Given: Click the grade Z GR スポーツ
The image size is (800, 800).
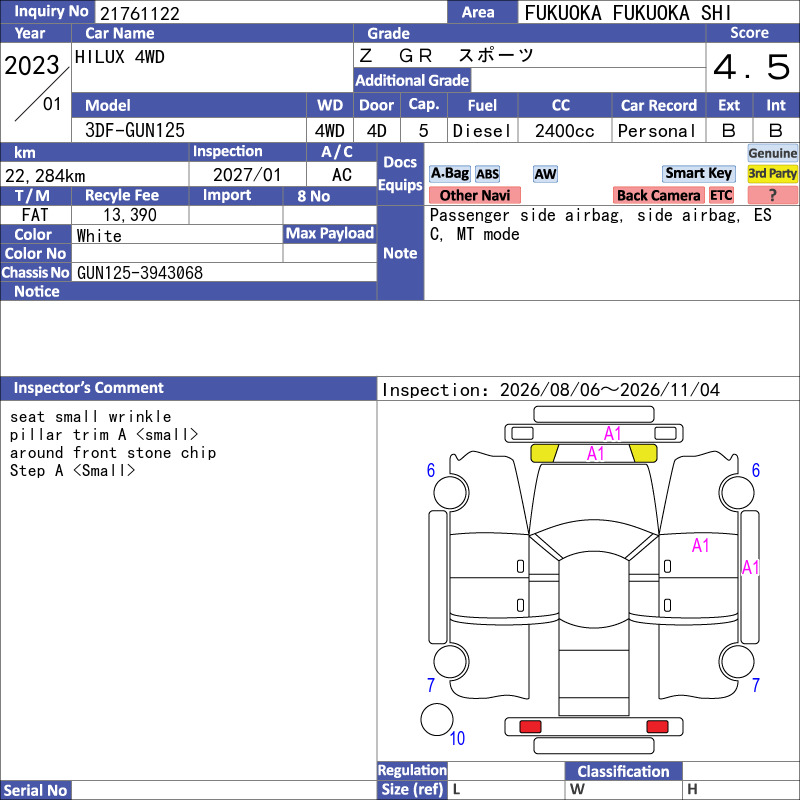Looking at the screenshot, I should point(446,55).
